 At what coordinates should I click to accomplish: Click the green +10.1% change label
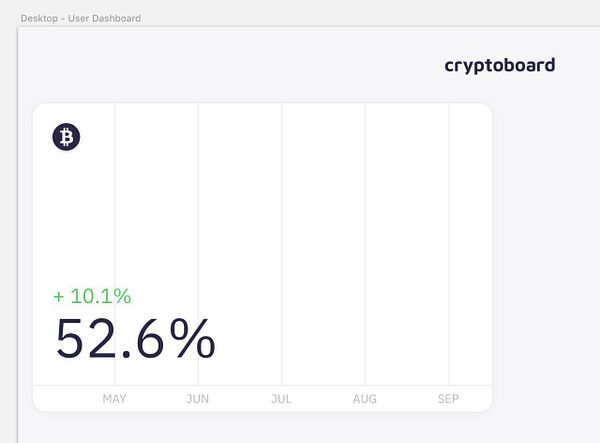click(x=92, y=296)
